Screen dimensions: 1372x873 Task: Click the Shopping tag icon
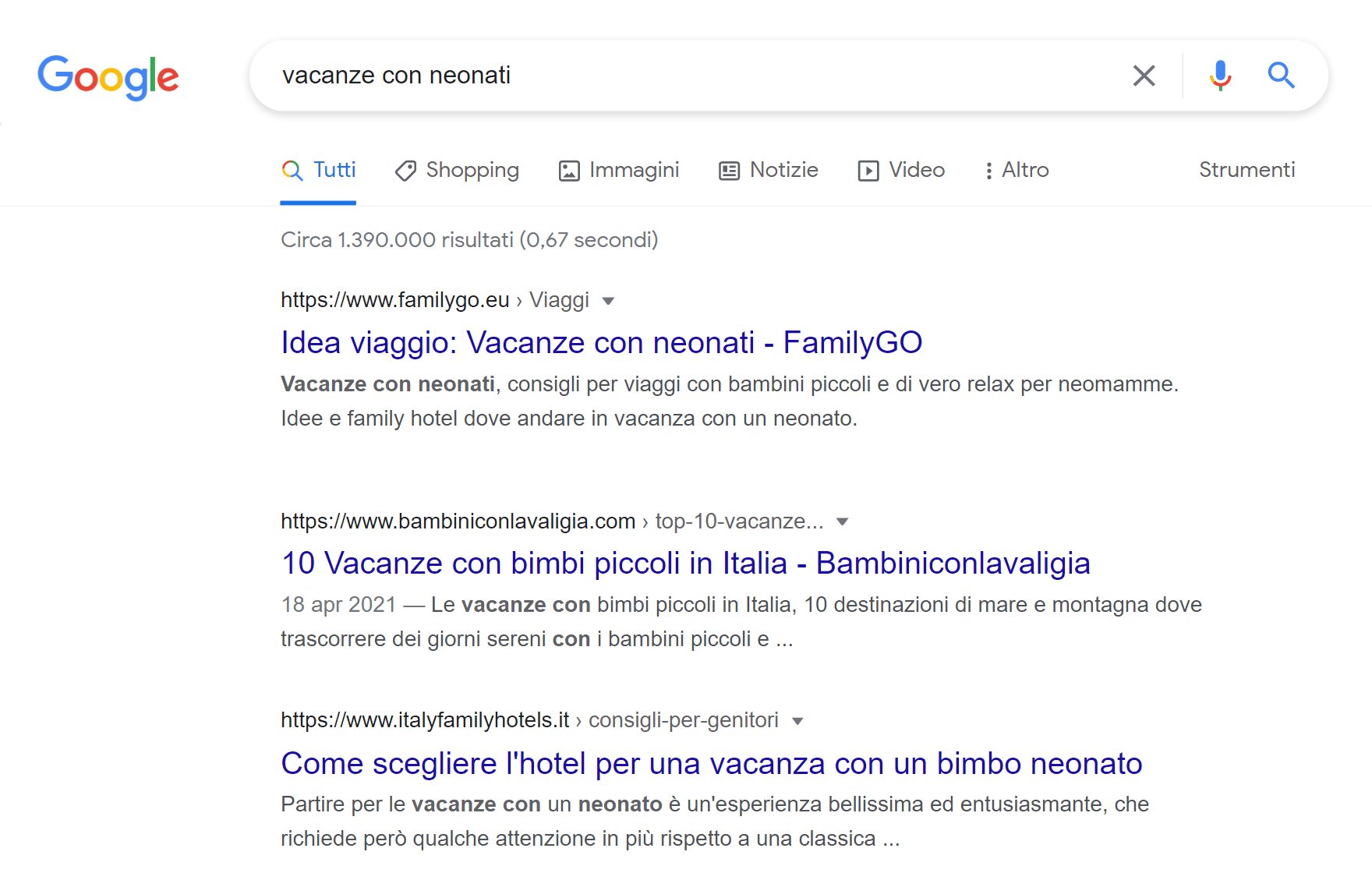click(405, 171)
